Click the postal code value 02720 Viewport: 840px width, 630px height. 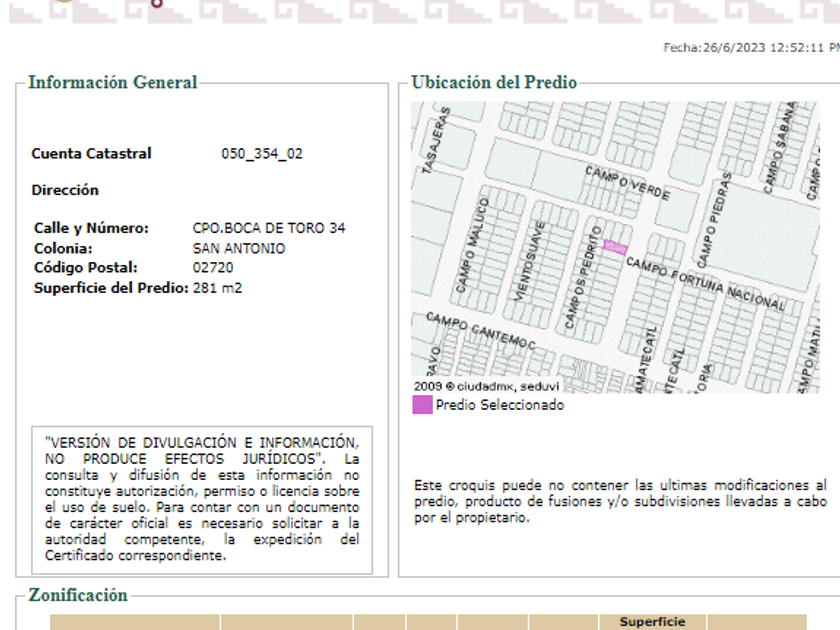pyautogui.click(x=213, y=267)
